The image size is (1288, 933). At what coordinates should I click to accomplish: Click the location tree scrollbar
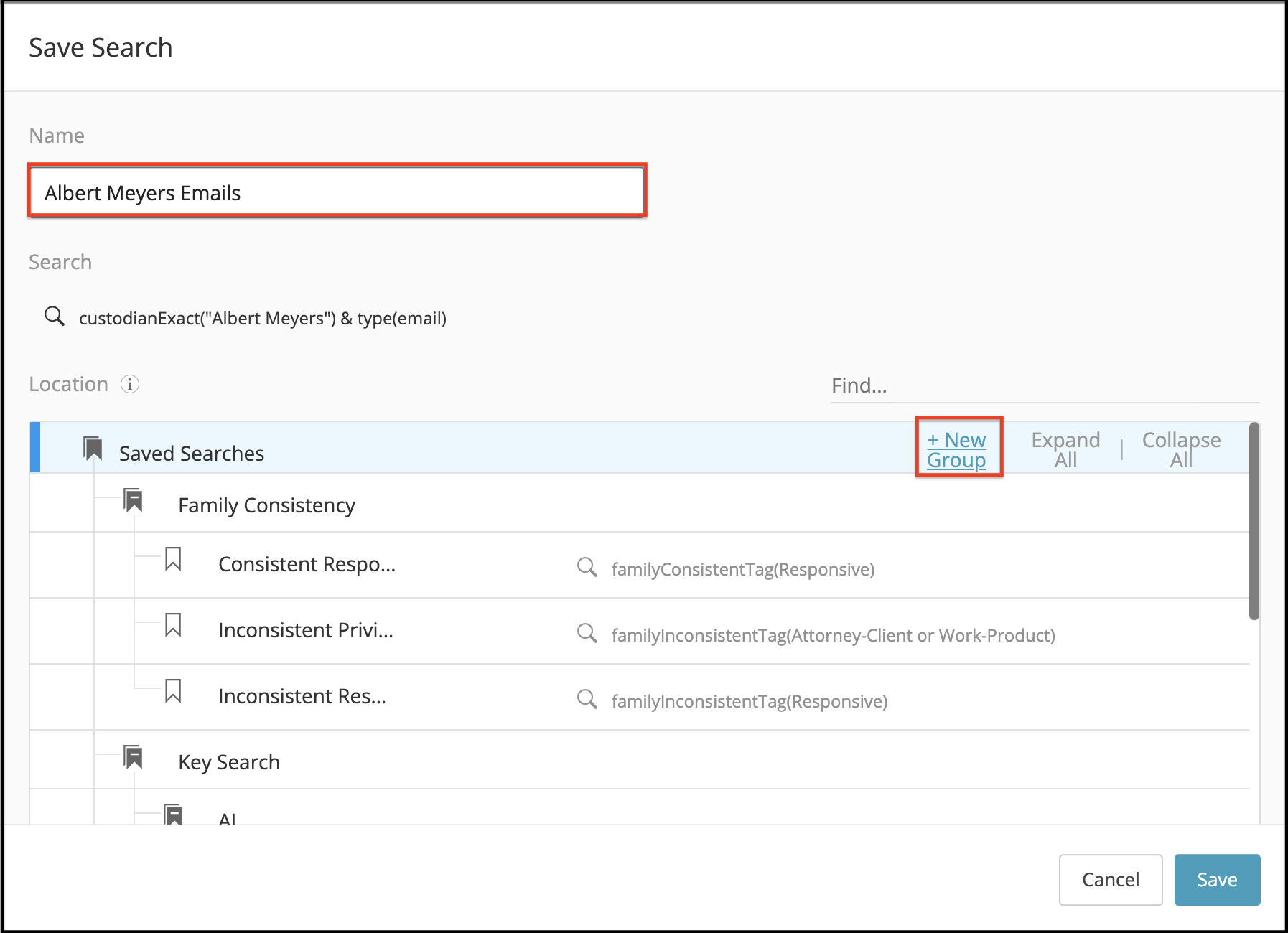(x=1254, y=521)
